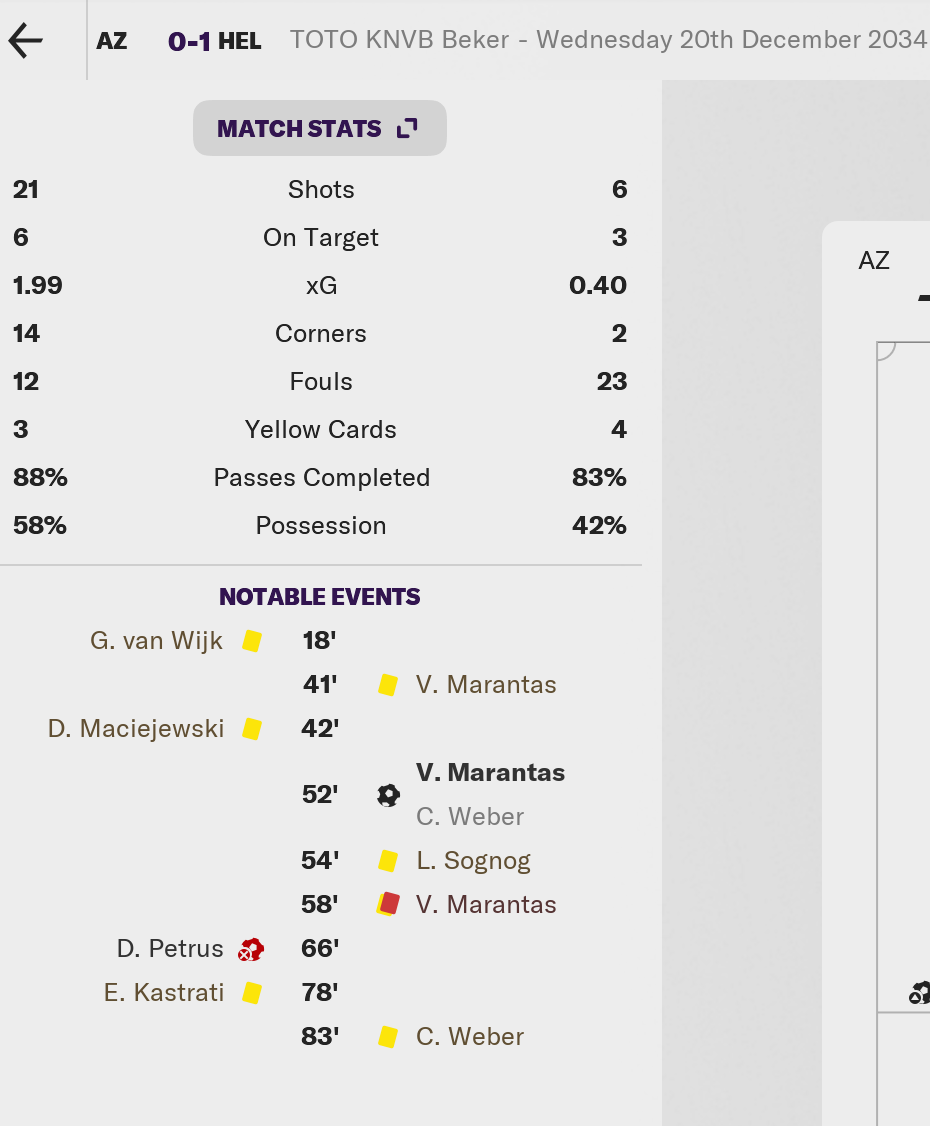
Task: Click the back arrow icon
Action: [26, 40]
